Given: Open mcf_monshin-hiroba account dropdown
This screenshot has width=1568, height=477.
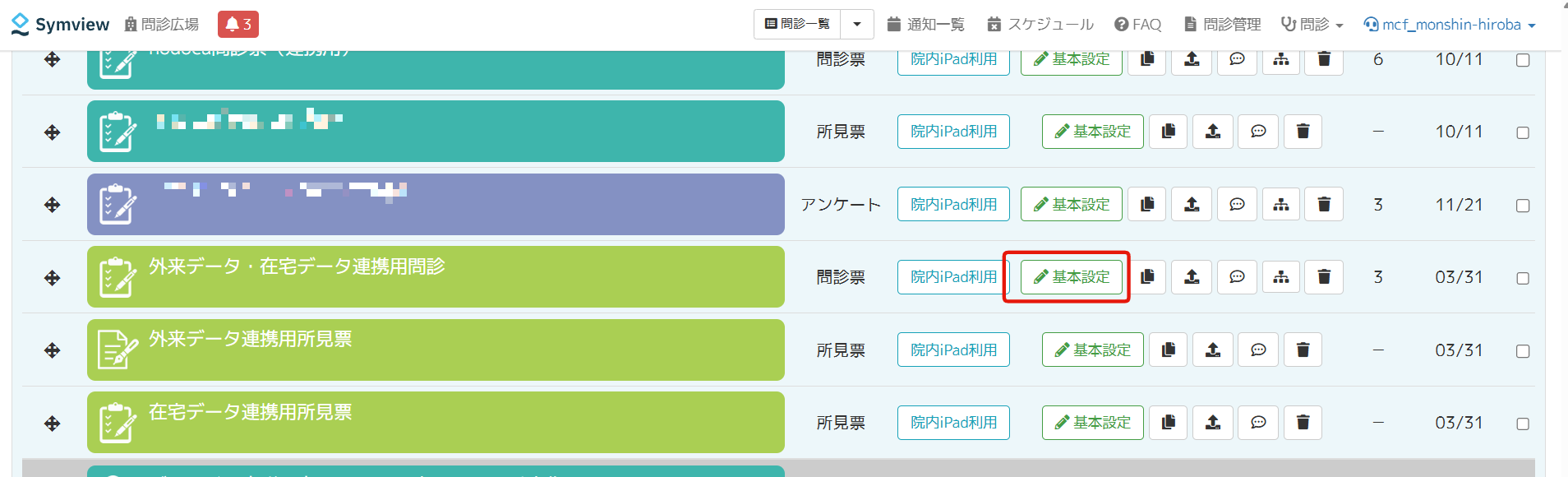Looking at the screenshot, I should (x=1450, y=25).
